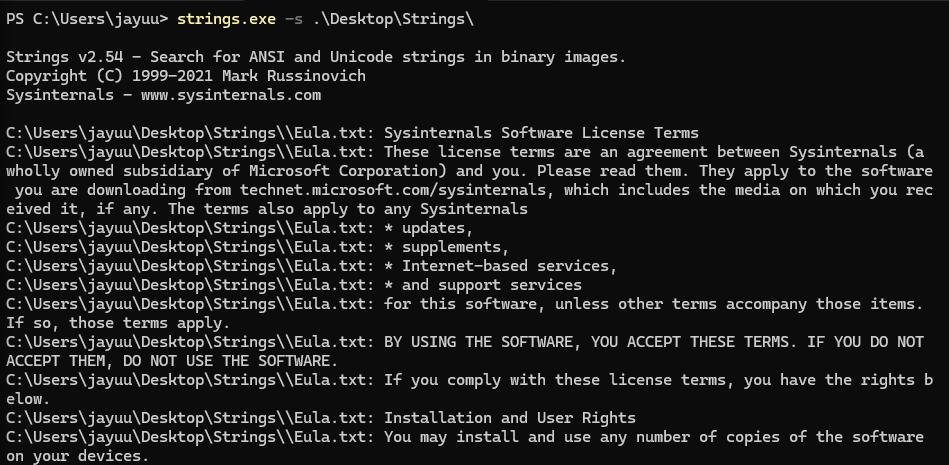949x465 pixels.
Task: Click the www.sysinternals.com URL
Action: [x=231, y=95]
